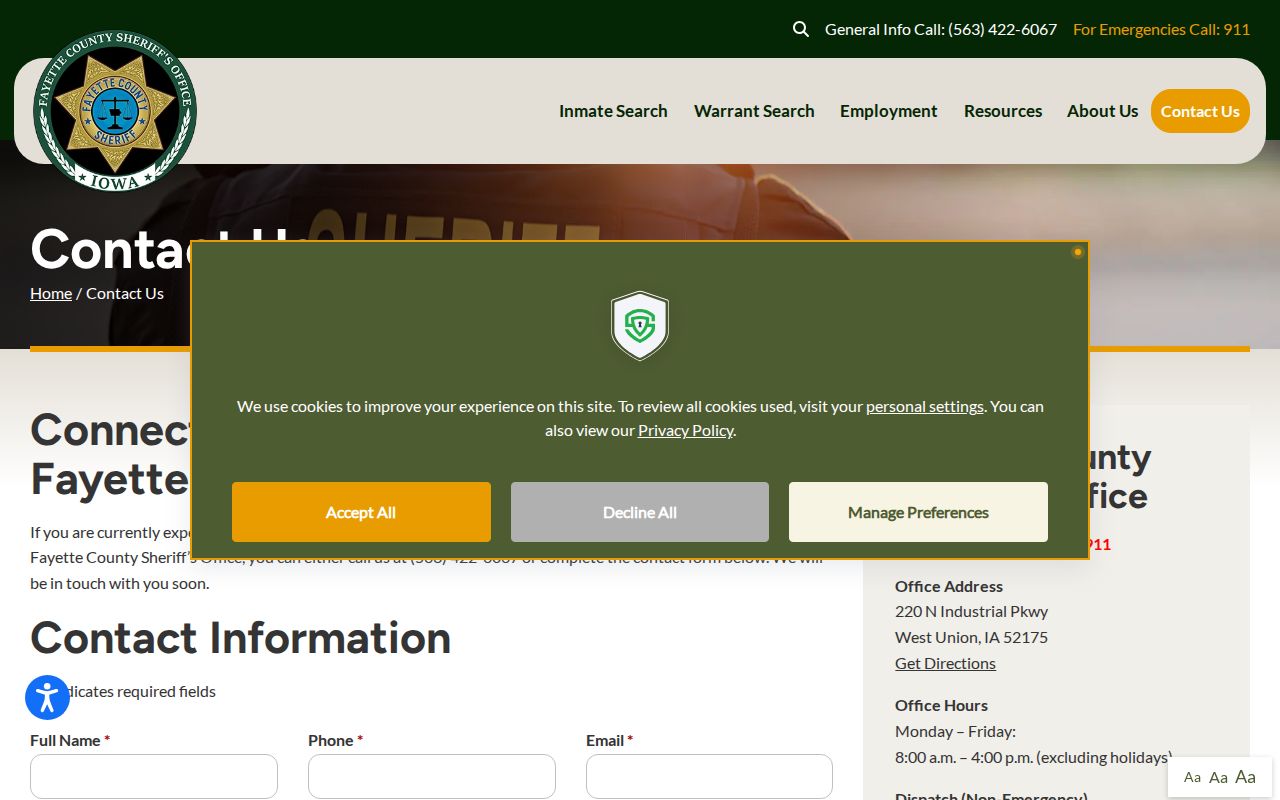The width and height of the screenshot is (1280, 800).
Task: View the Privacy Policy link
Action: [686, 430]
